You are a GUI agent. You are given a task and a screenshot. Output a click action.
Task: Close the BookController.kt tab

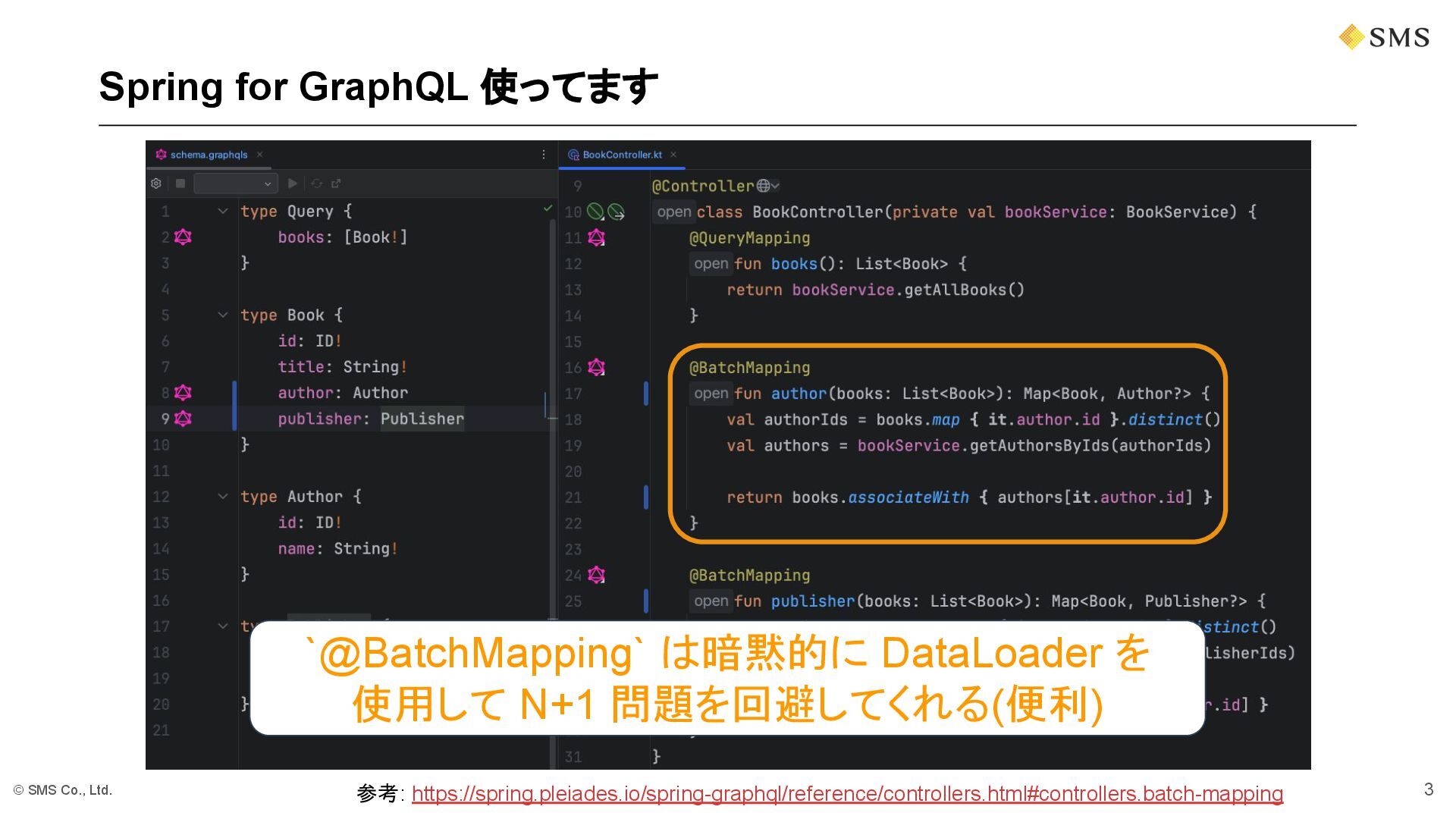coord(673,154)
